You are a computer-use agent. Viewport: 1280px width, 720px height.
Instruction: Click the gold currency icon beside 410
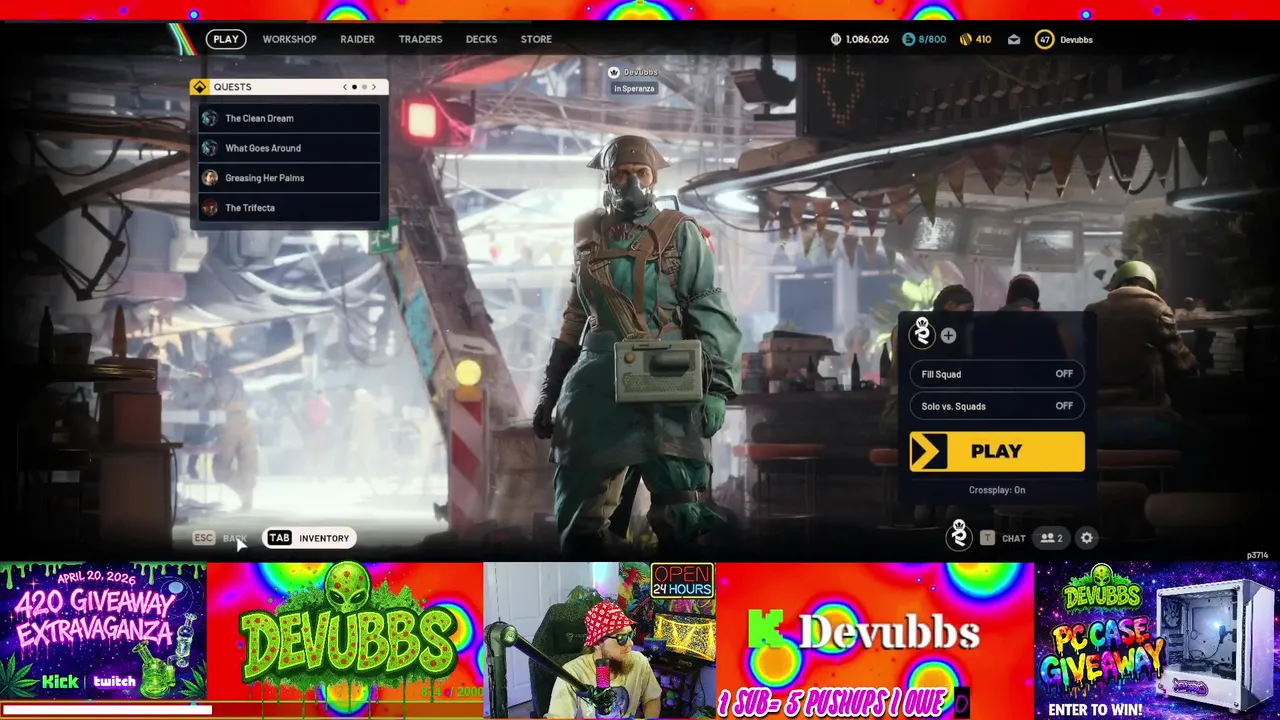(x=965, y=39)
